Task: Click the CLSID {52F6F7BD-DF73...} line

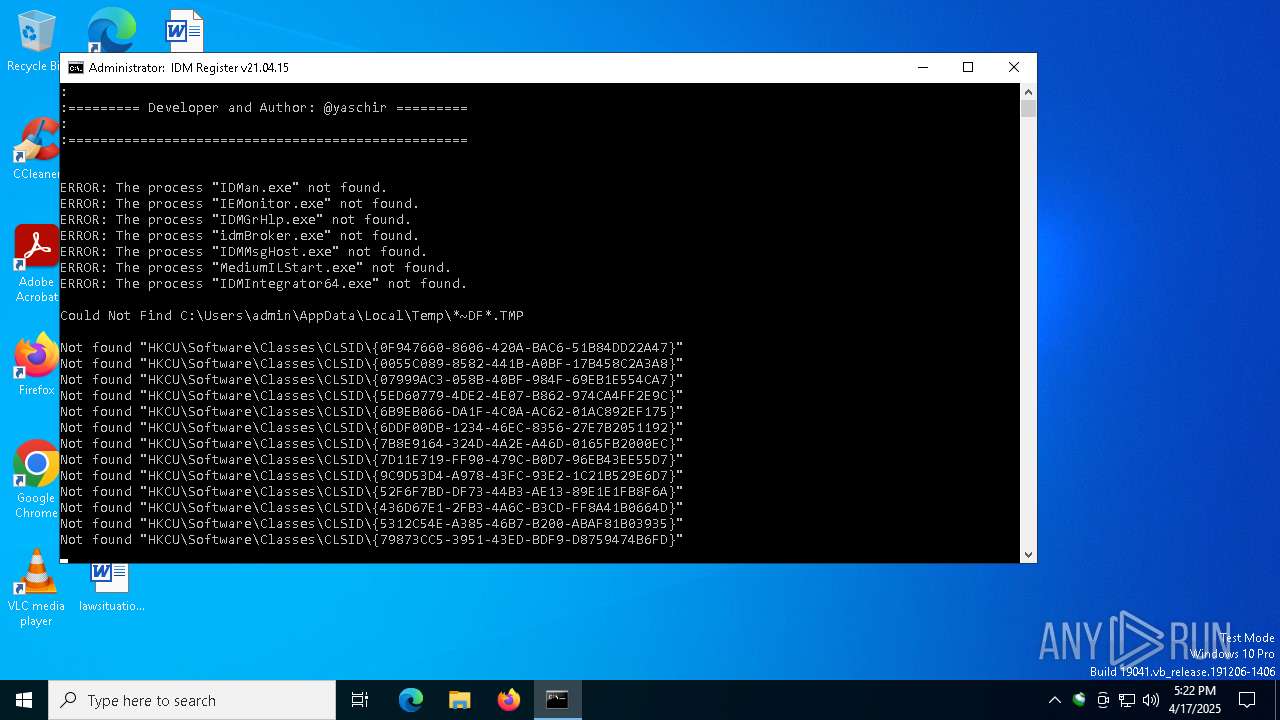Action: coord(372,492)
